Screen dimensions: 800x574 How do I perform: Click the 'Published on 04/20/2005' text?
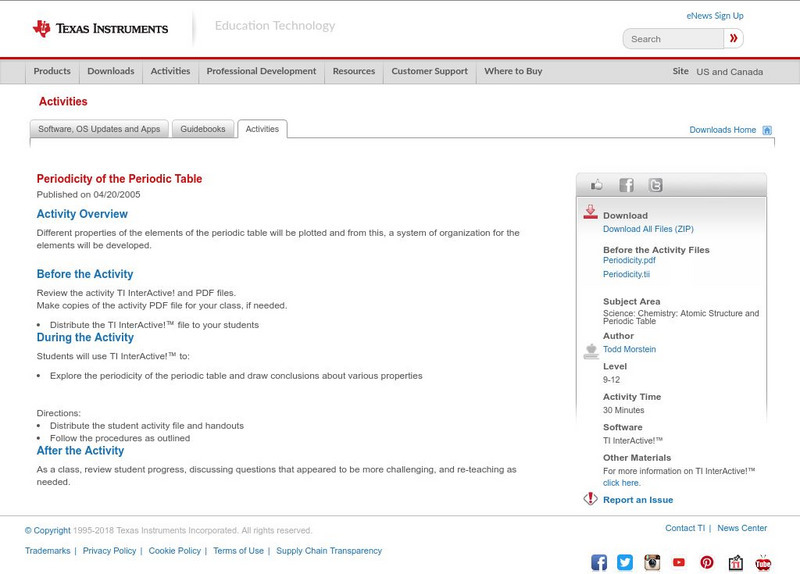pos(88,194)
